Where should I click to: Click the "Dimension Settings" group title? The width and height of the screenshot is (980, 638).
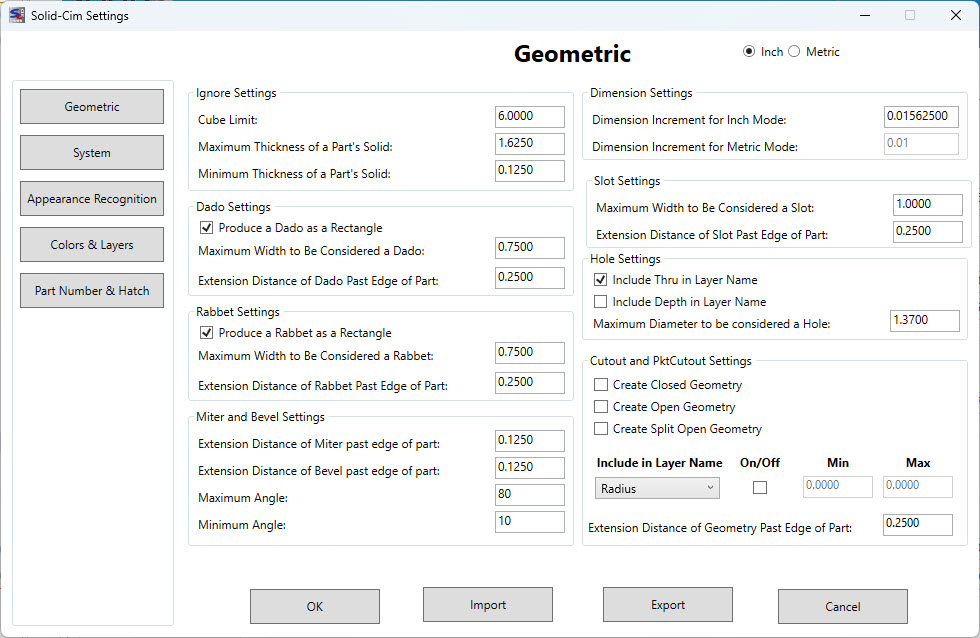(641, 93)
